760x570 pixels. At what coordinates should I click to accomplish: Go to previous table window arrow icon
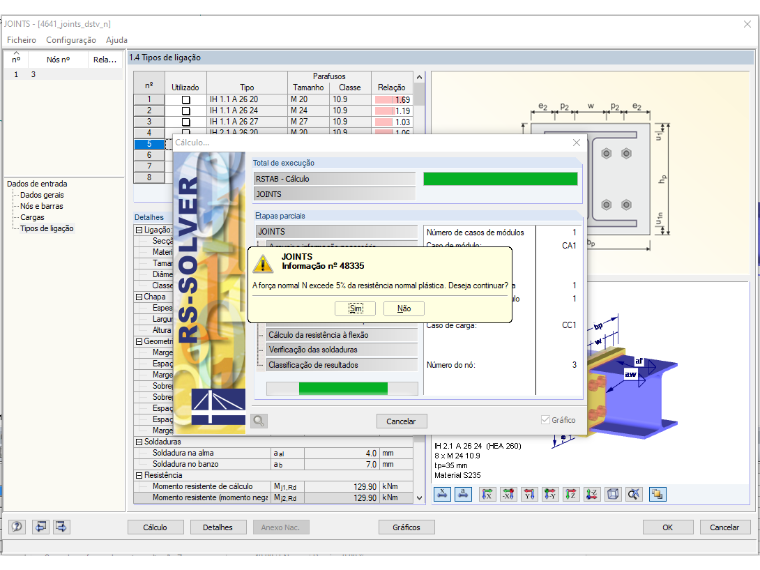click(x=41, y=527)
